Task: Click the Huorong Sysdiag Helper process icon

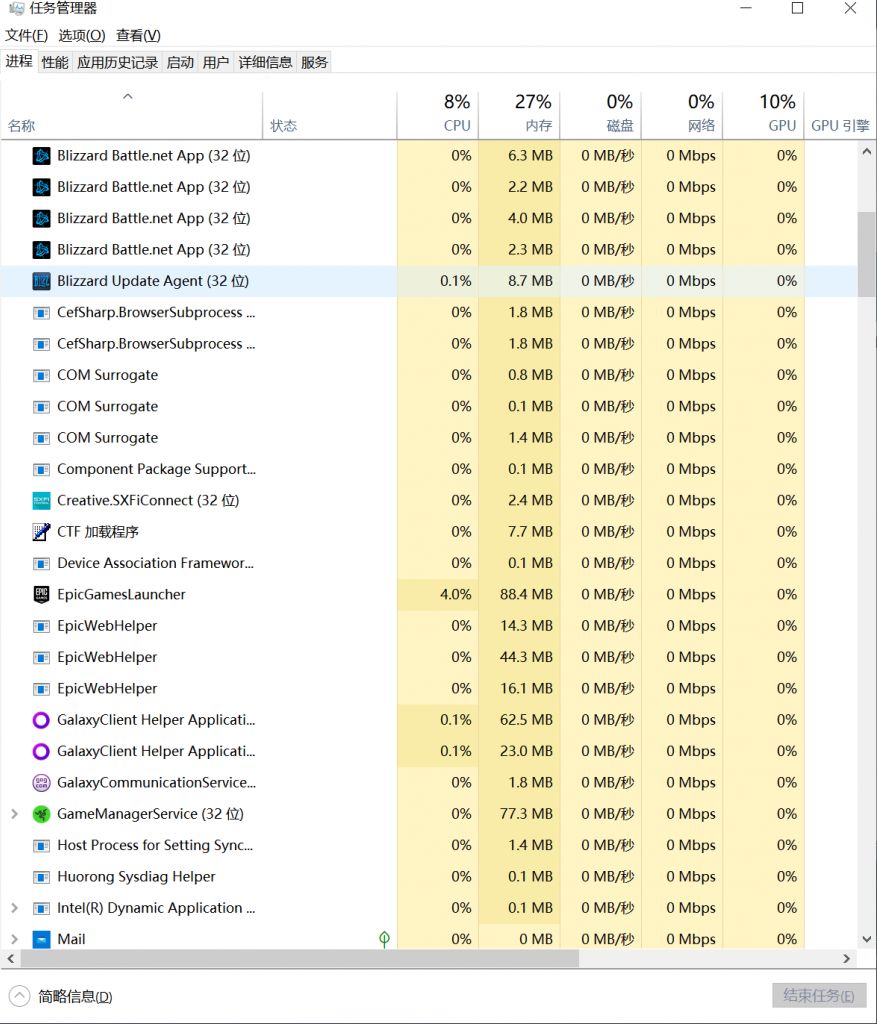Action: (41, 877)
